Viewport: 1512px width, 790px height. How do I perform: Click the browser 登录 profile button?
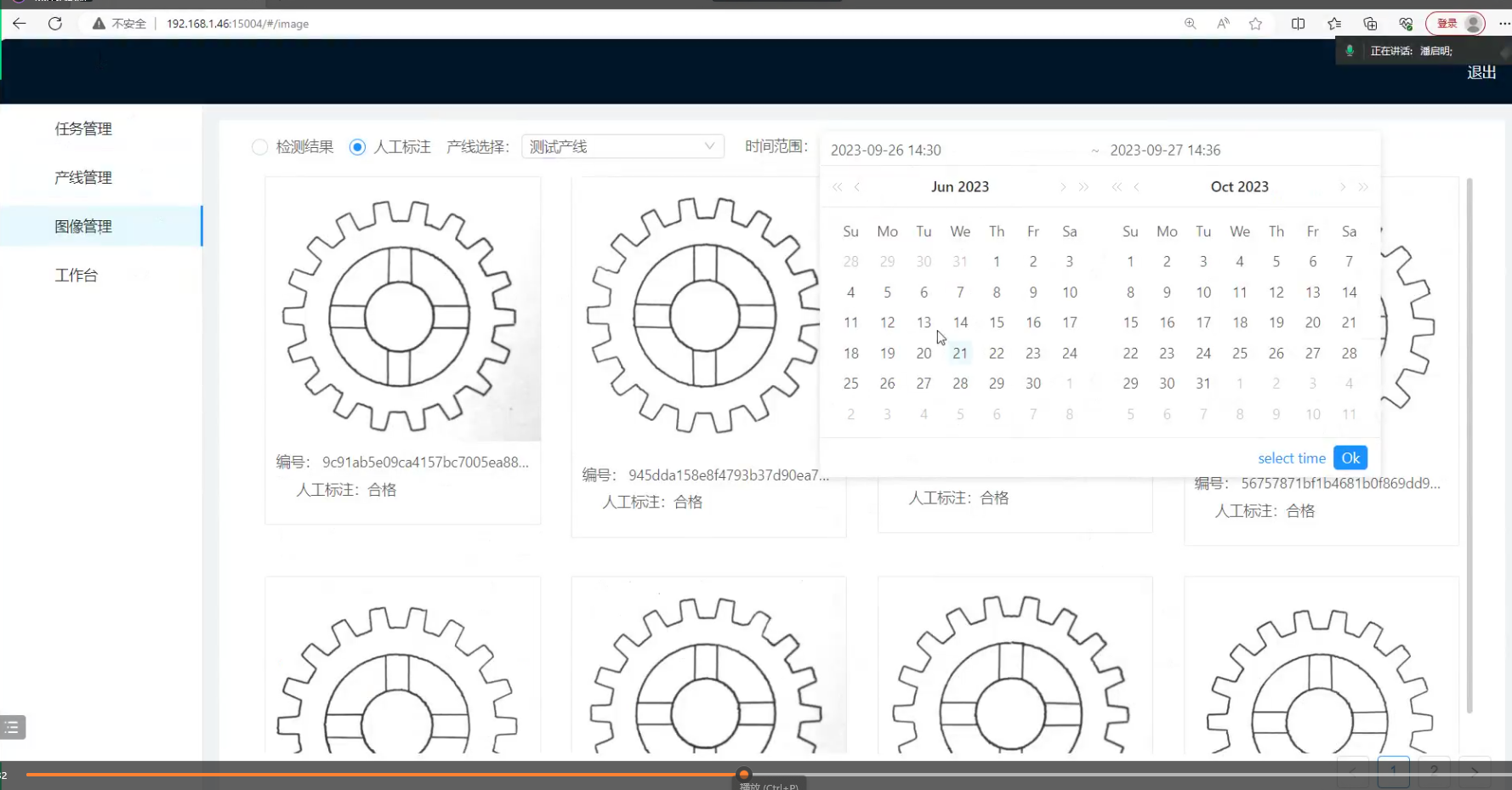tap(1456, 24)
